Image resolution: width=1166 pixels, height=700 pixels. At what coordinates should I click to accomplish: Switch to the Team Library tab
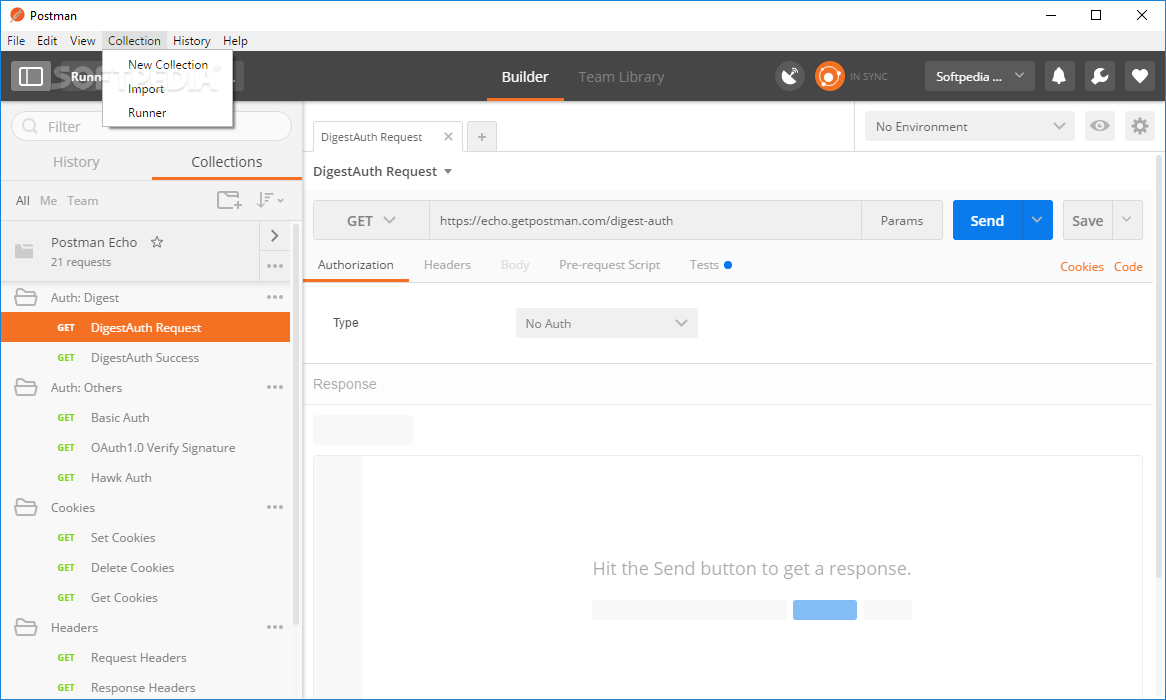[x=621, y=77]
